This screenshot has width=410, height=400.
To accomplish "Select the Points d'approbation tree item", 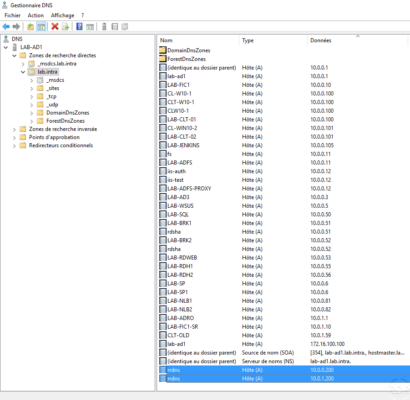I will [x=54, y=137].
